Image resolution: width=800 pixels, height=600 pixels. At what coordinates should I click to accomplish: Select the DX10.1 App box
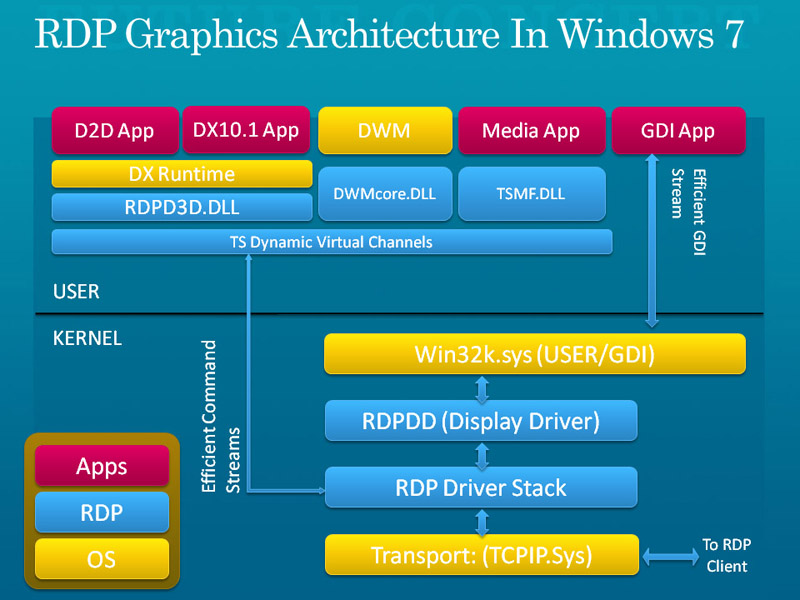tap(246, 130)
